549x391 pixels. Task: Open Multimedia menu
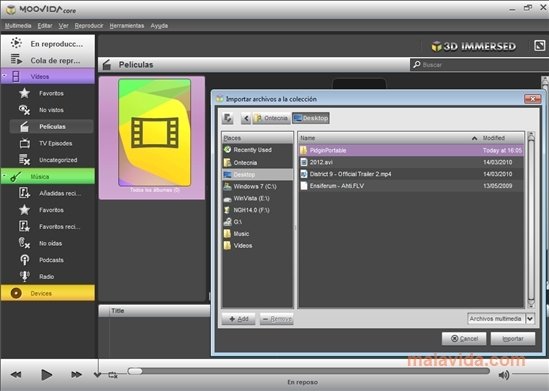18,26
